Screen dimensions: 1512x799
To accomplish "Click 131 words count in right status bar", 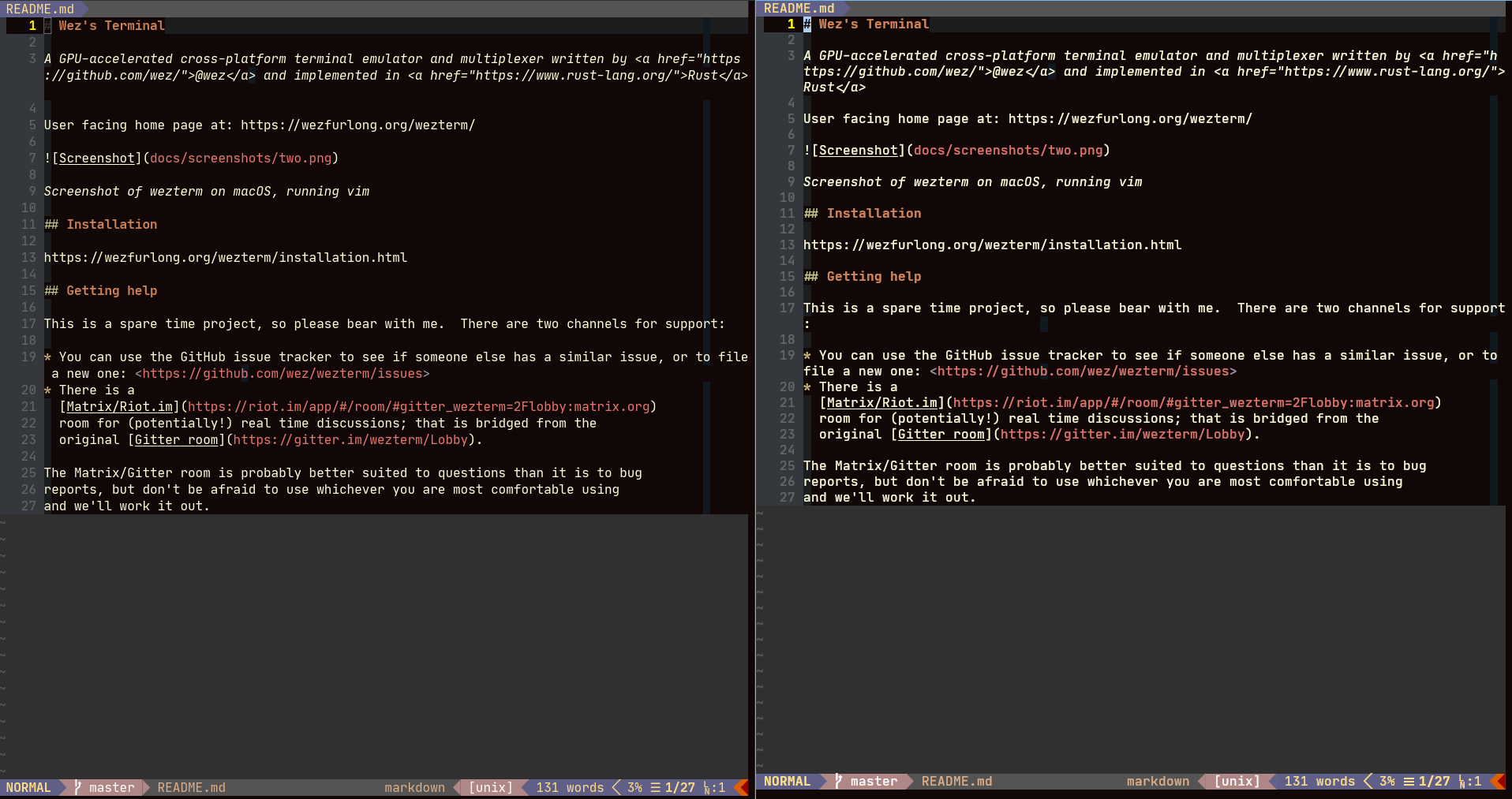I will (1320, 781).
